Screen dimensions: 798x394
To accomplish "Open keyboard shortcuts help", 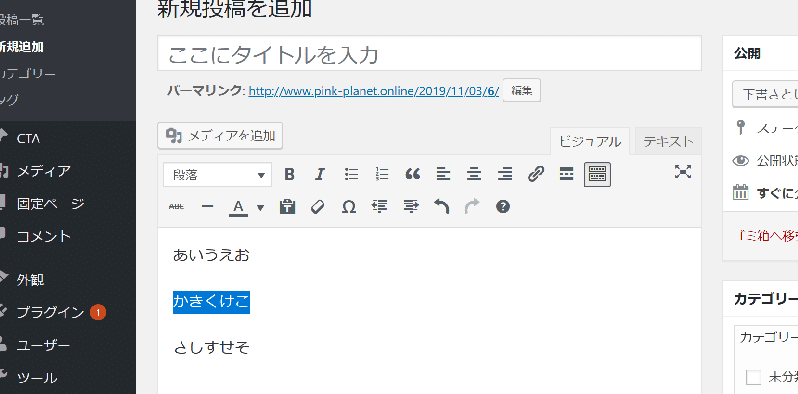I will 503,207.
